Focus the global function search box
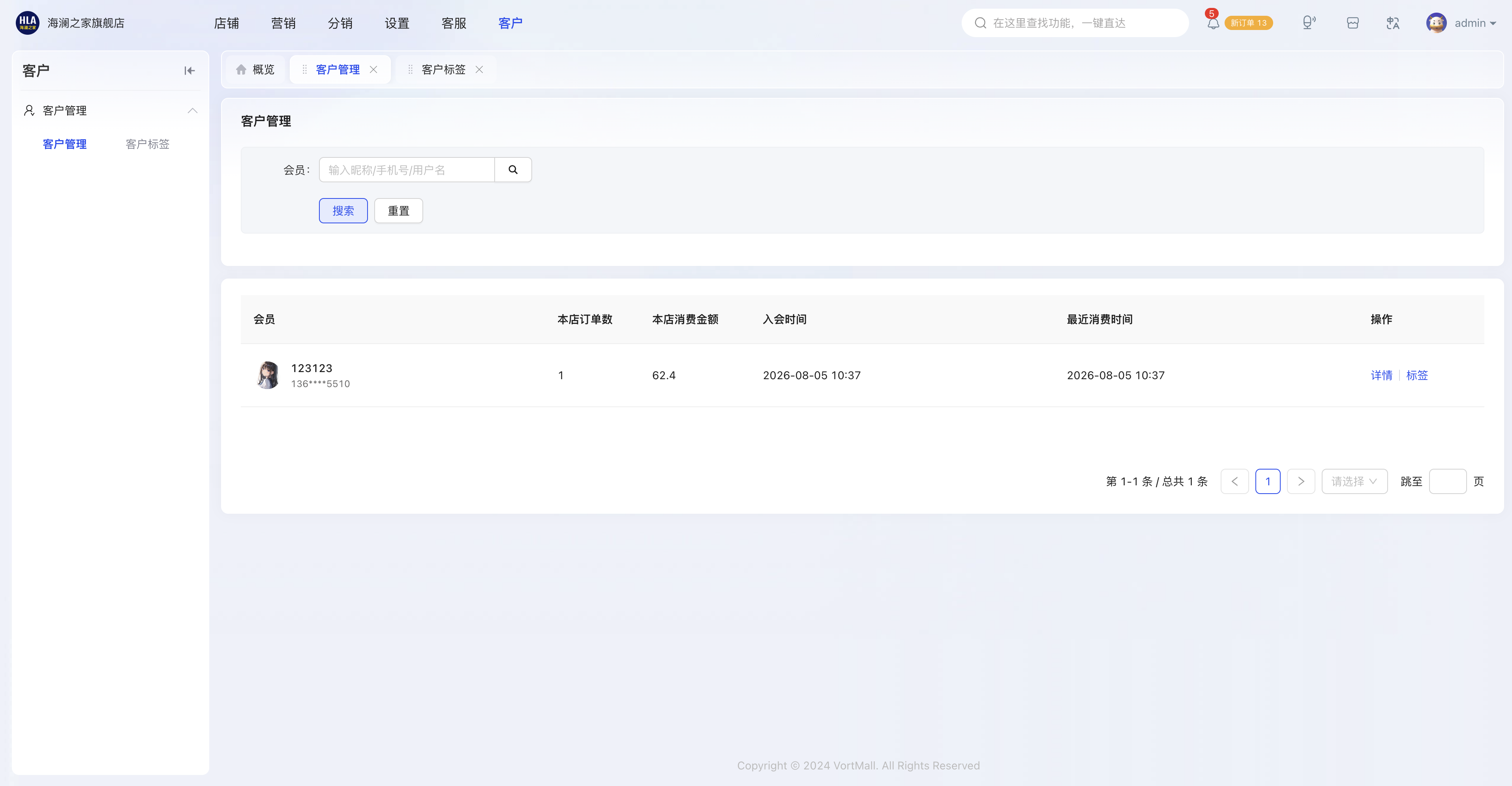Image resolution: width=1512 pixels, height=786 pixels. [x=1075, y=23]
